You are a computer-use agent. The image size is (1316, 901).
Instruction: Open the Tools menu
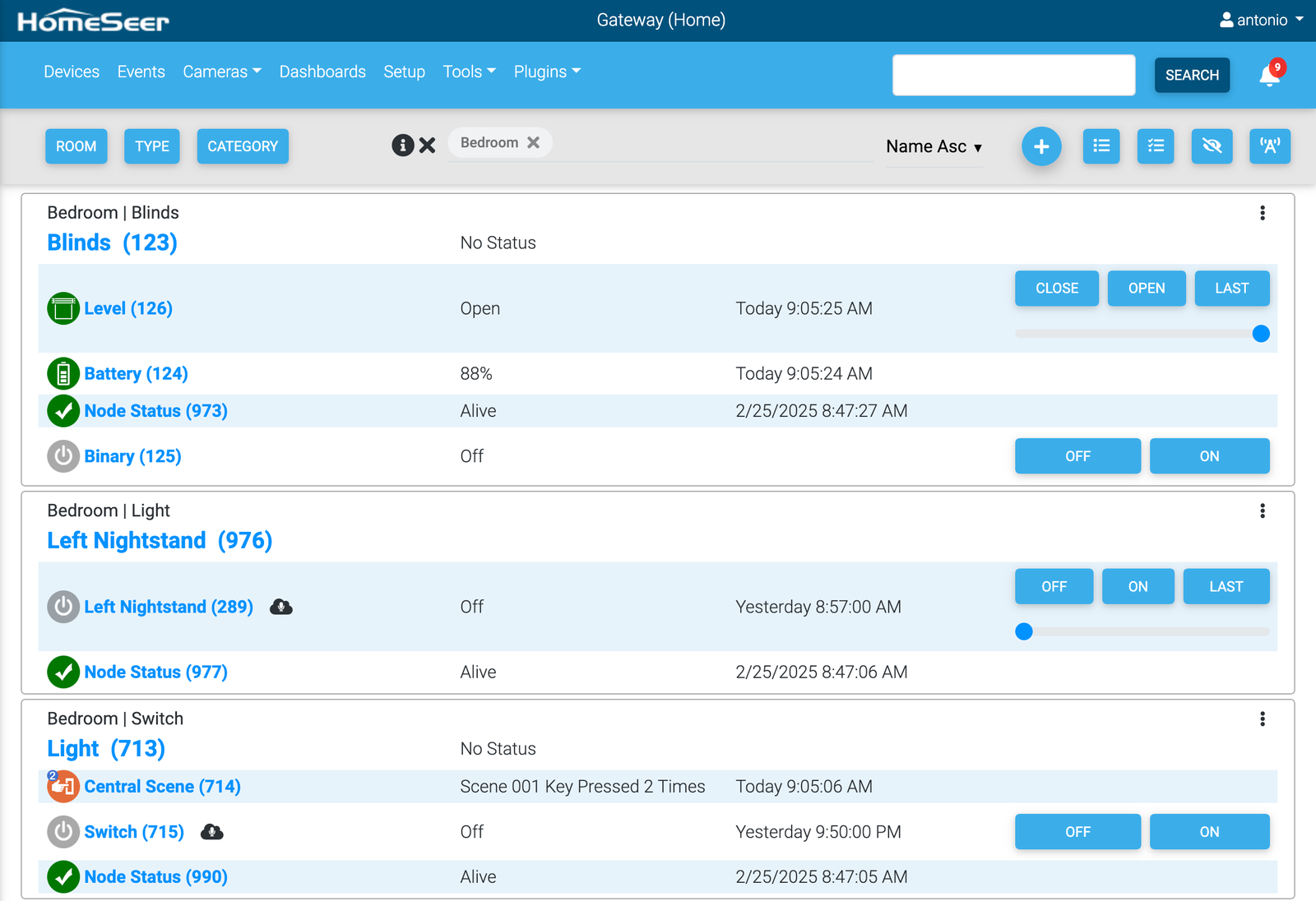(470, 72)
